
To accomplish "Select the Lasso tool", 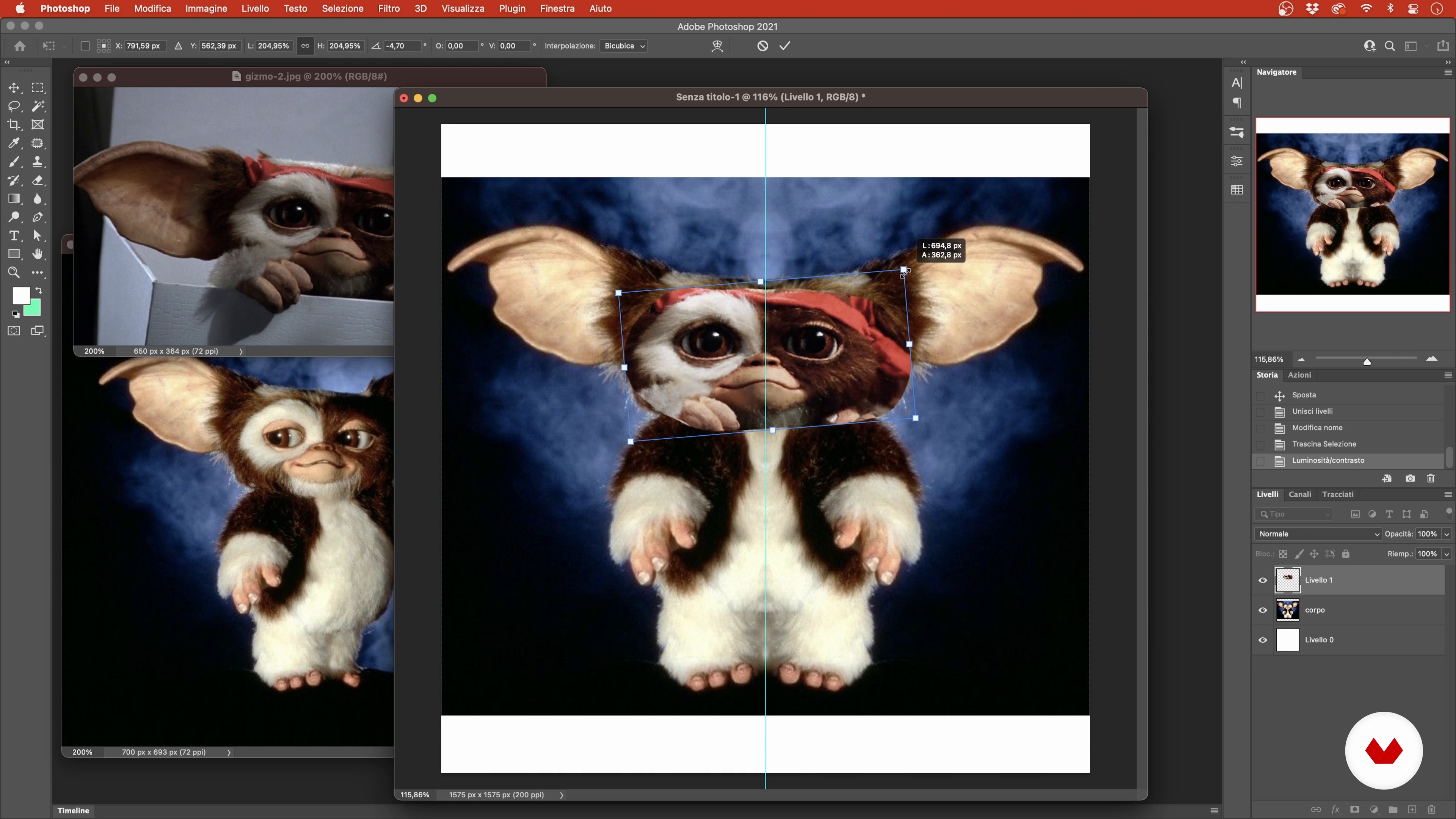I will click(14, 106).
